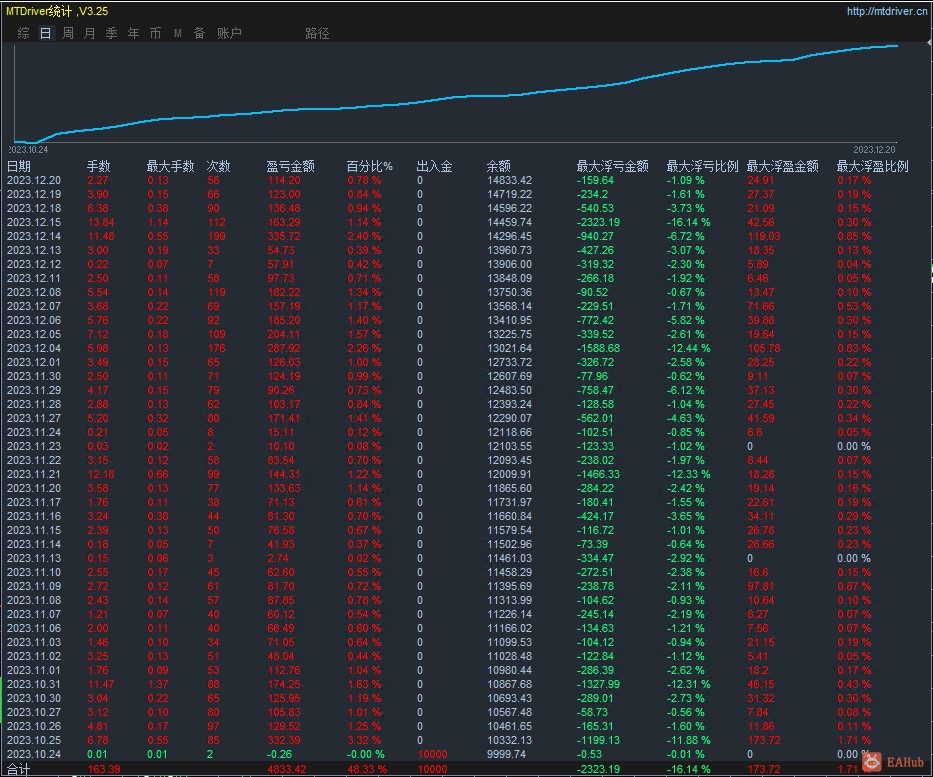The image size is (933, 777).
Task: Open the http://mtdriver.cn link
Action: click(887, 11)
